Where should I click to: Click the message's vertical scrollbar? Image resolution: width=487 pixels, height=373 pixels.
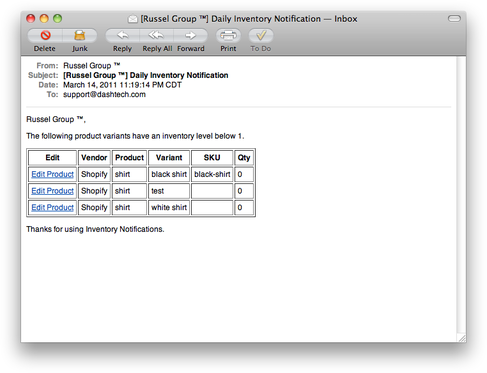coord(461,195)
